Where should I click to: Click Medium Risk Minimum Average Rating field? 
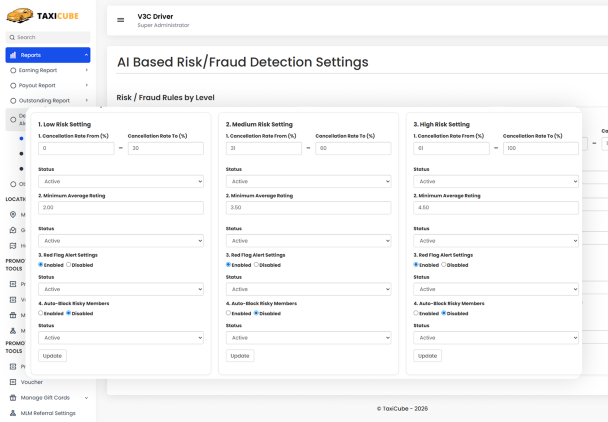[x=308, y=208]
